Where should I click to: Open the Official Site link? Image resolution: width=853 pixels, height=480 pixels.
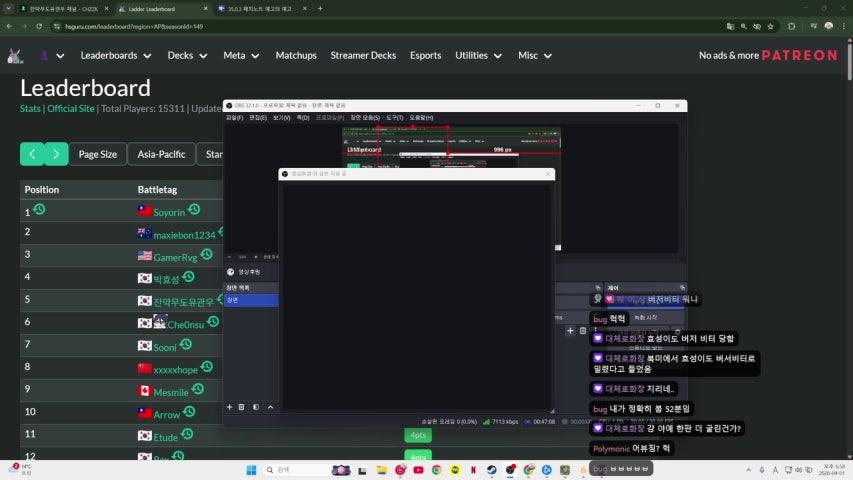(x=71, y=108)
